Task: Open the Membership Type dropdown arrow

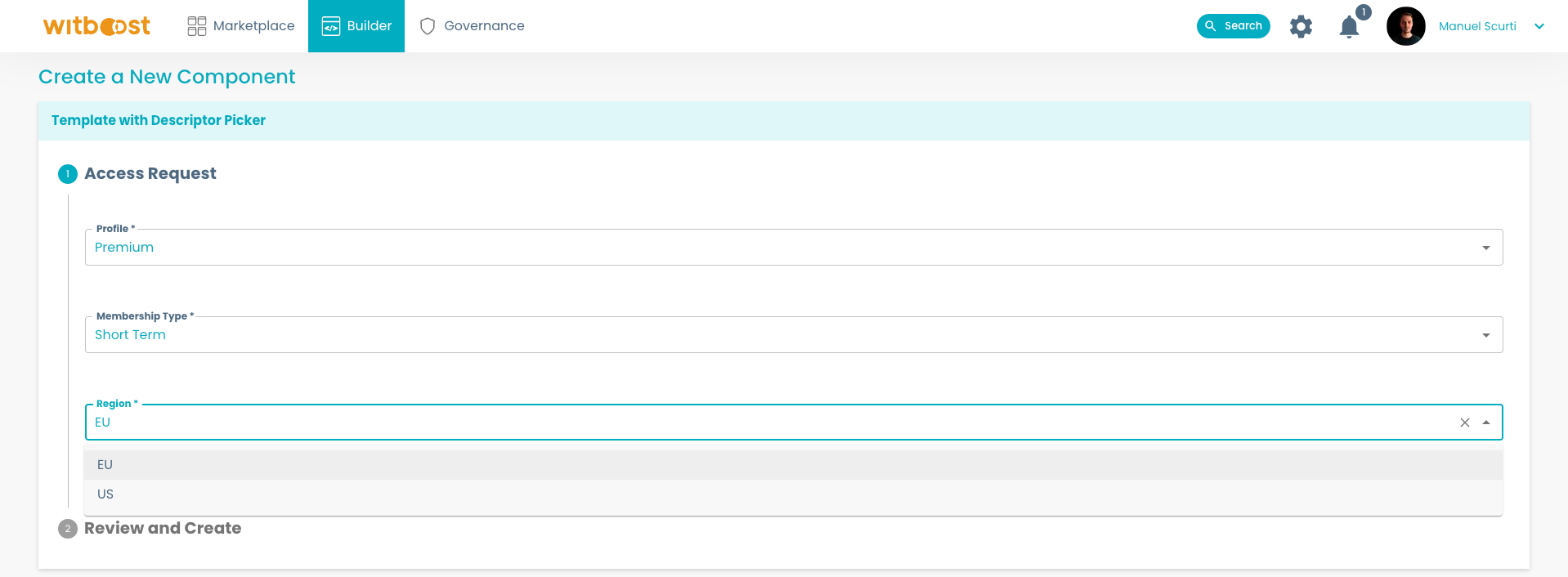Action: tap(1485, 335)
